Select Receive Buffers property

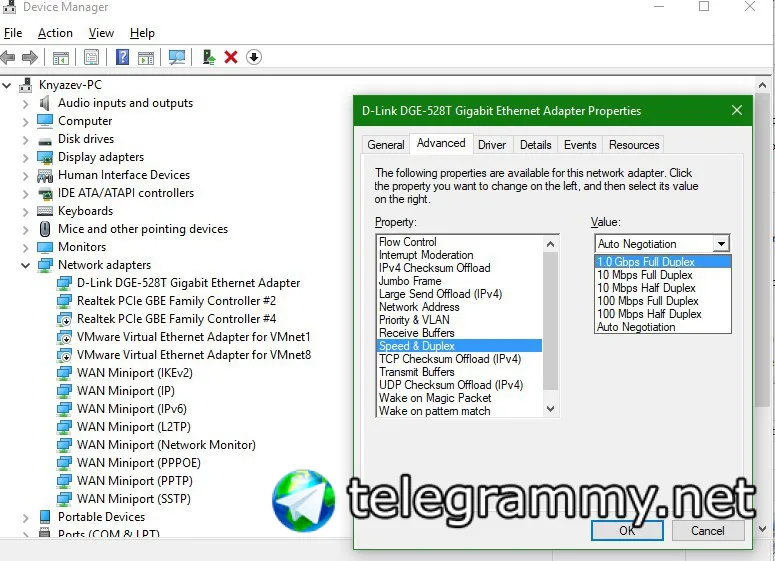tap(460, 333)
